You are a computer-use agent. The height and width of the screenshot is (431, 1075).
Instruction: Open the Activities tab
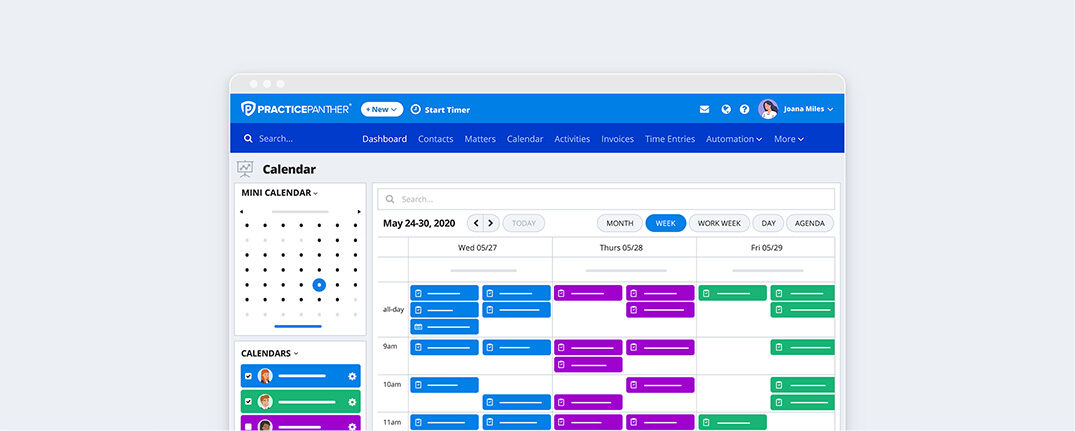[x=572, y=139]
